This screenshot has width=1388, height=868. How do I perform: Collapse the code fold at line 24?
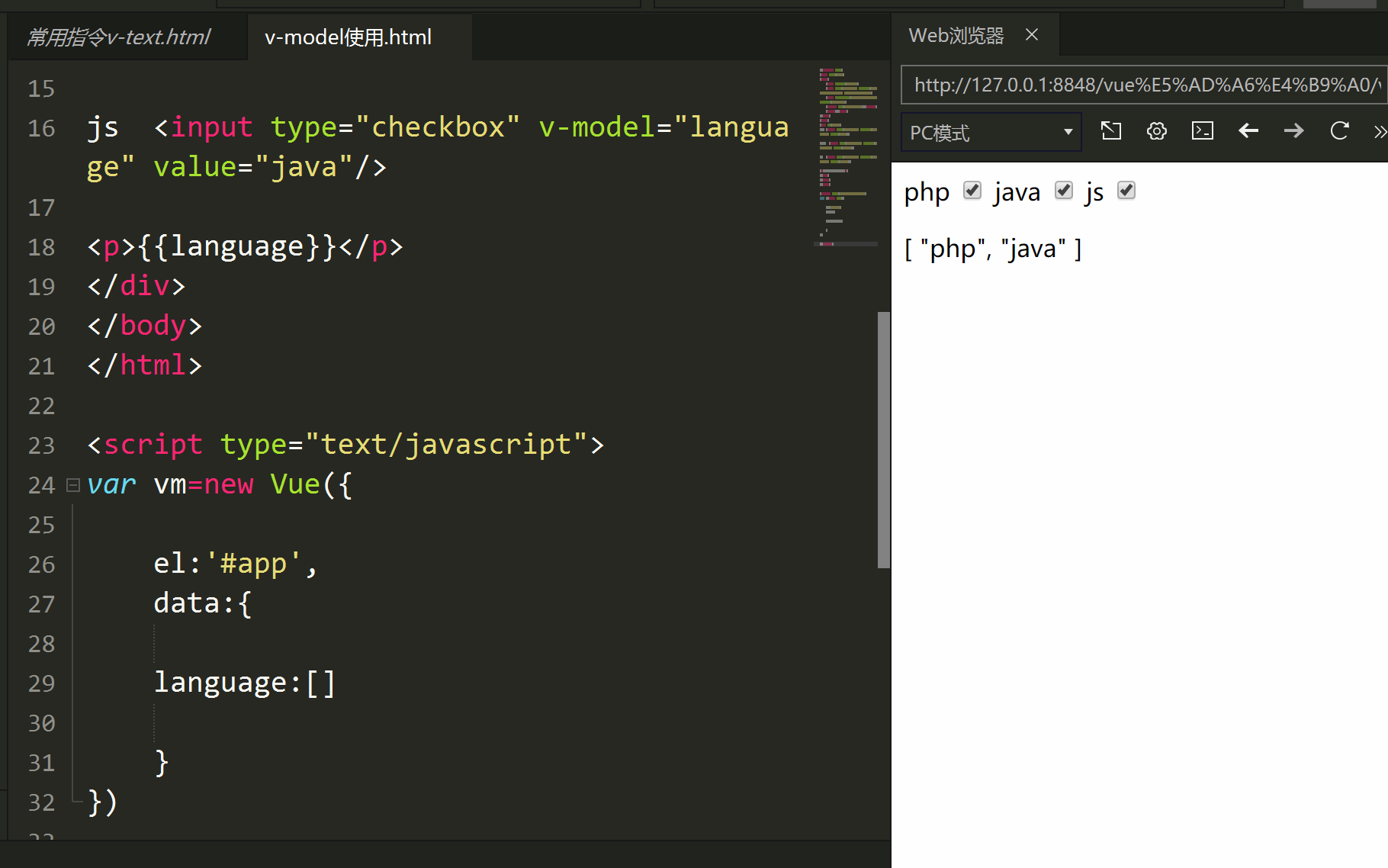tap(73, 485)
